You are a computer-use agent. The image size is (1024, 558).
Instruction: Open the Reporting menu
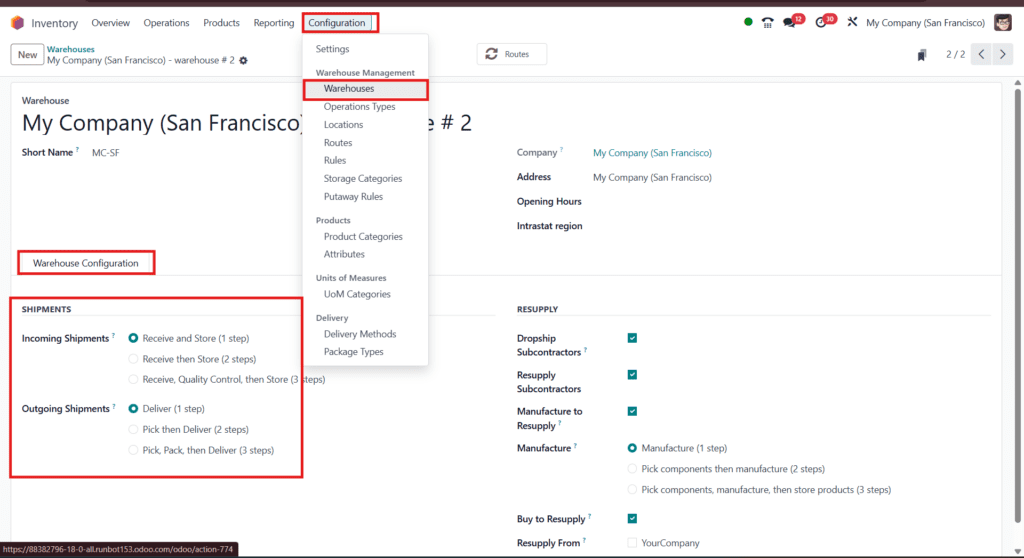(274, 23)
